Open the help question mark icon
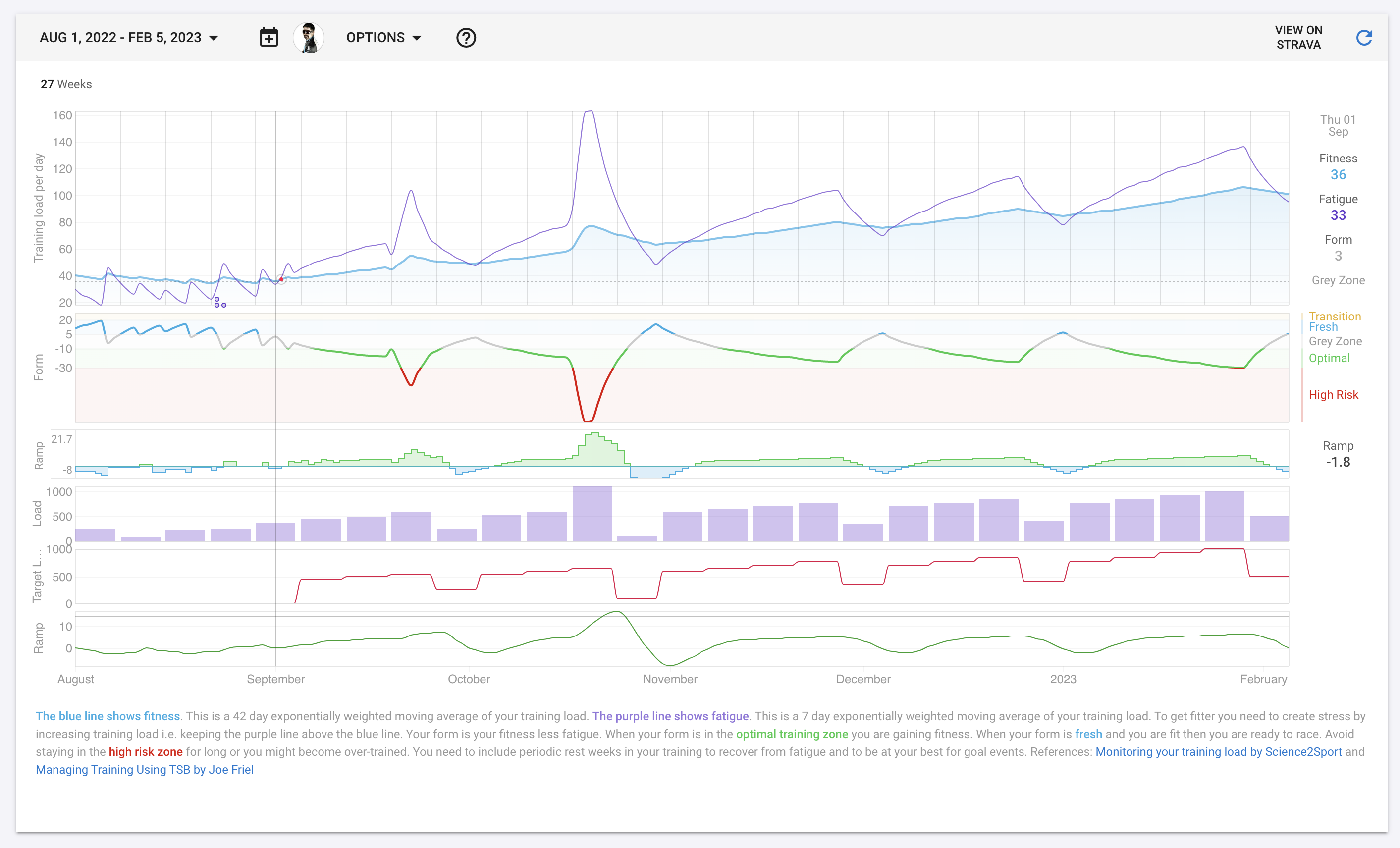The image size is (1400, 848). [466, 38]
